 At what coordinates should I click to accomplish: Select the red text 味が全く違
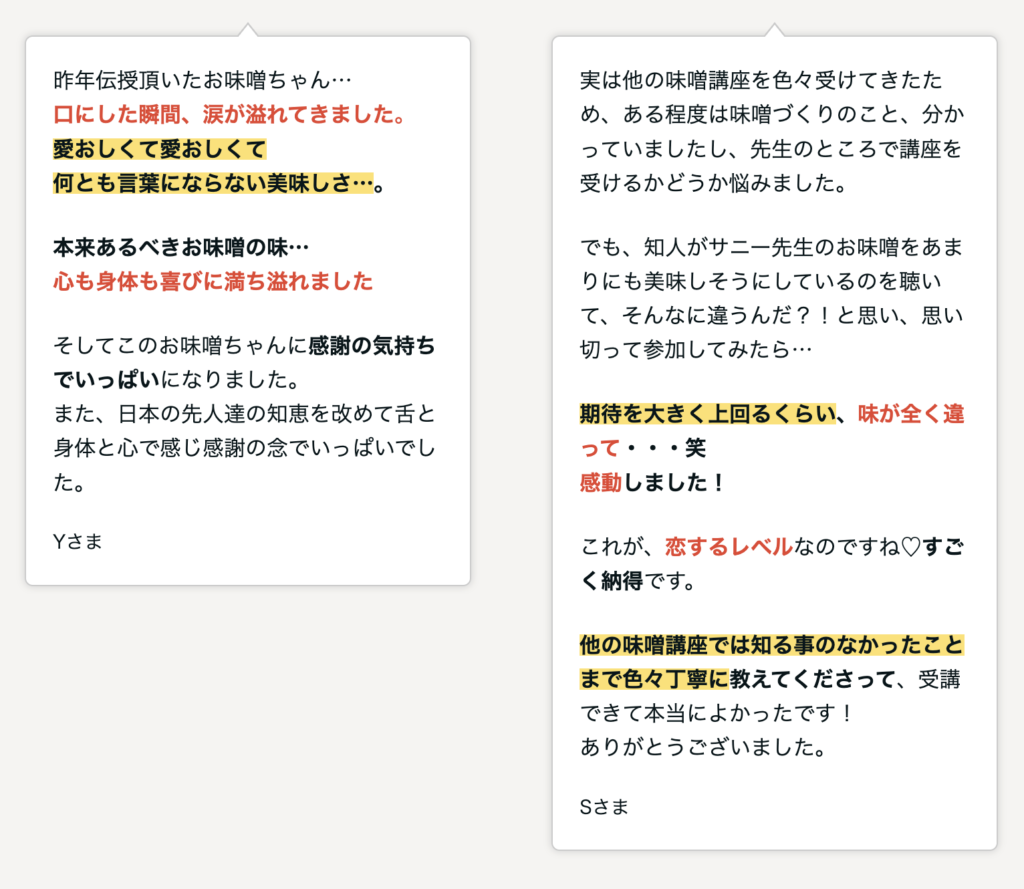click(911, 414)
